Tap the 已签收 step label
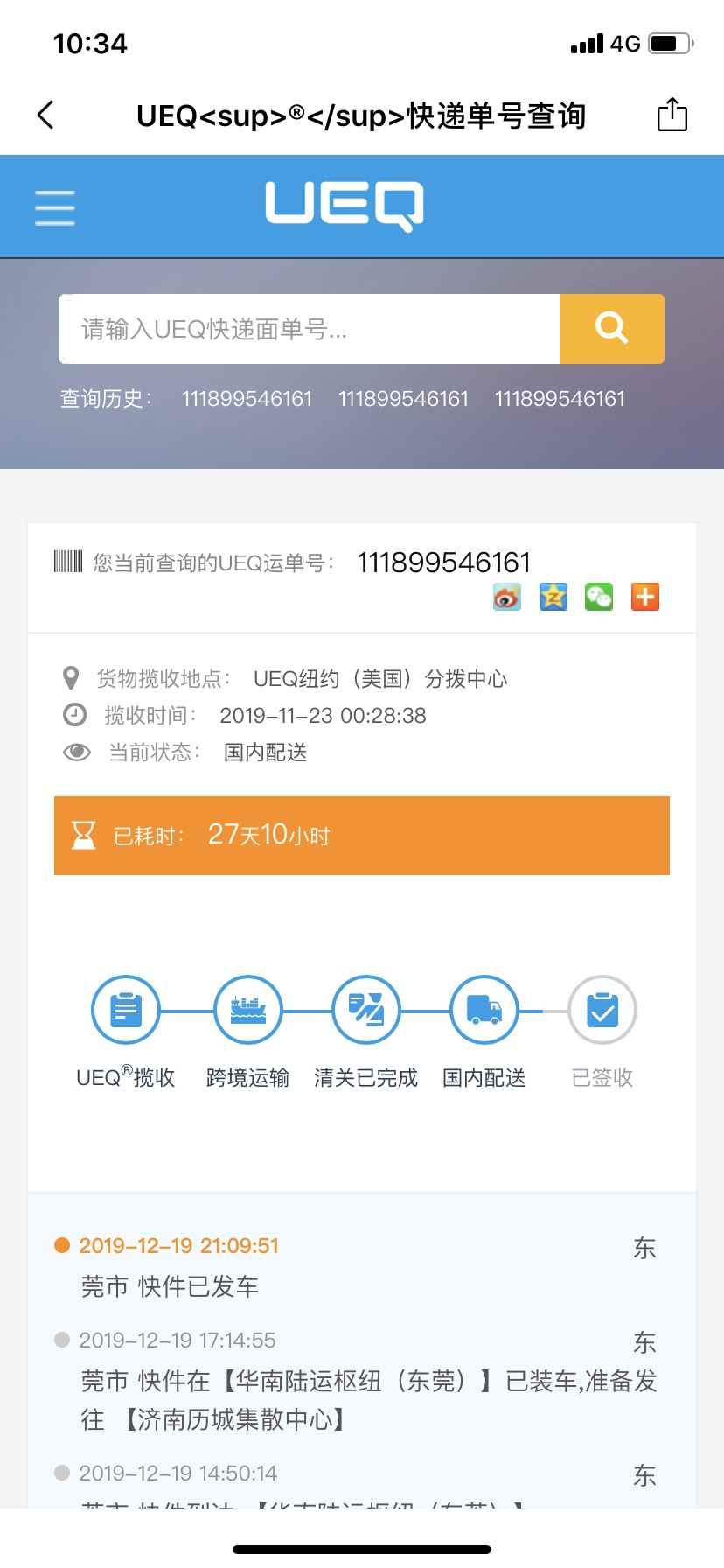724x1568 pixels. coord(602,1077)
